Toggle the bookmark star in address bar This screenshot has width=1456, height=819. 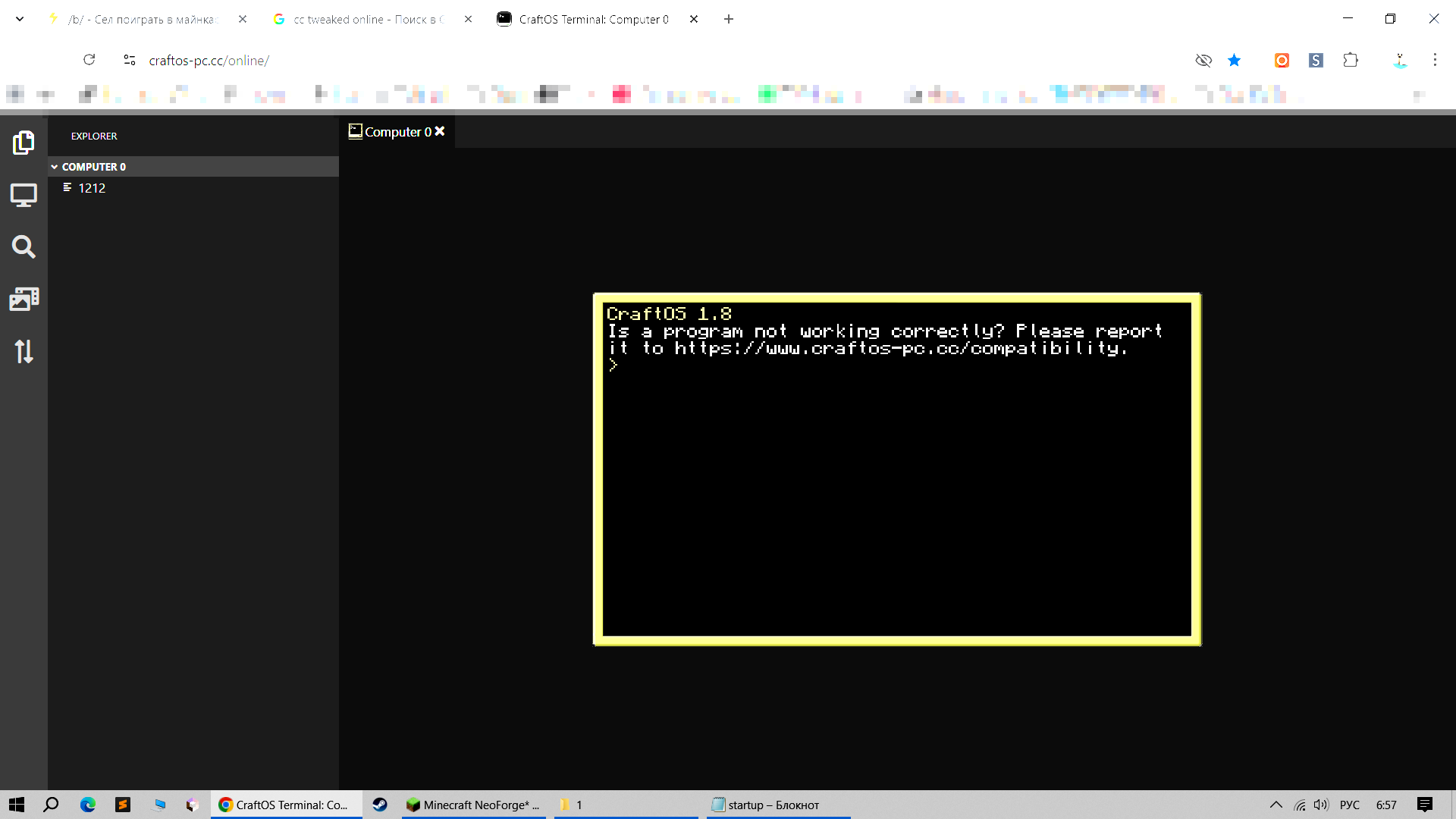point(1235,61)
